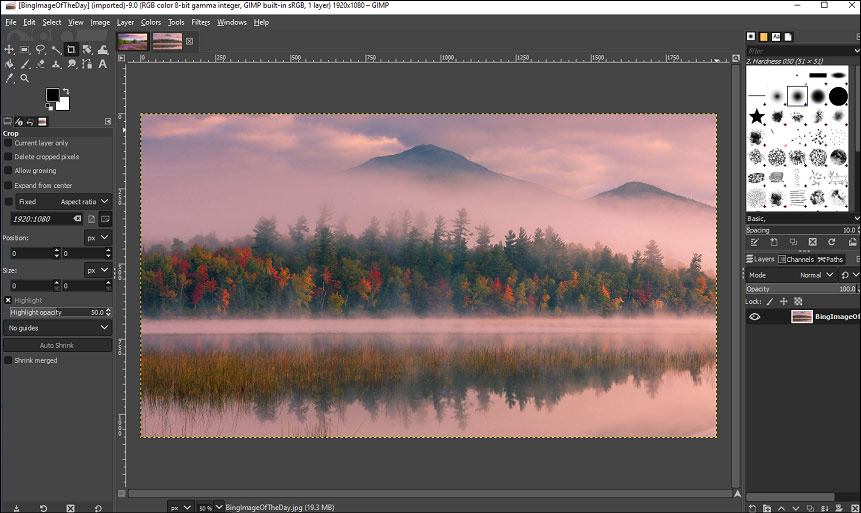Image resolution: width=861 pixels, height=513 pixels.
Task: Click the create new brush icon
Action: click(x=774, y=242)
